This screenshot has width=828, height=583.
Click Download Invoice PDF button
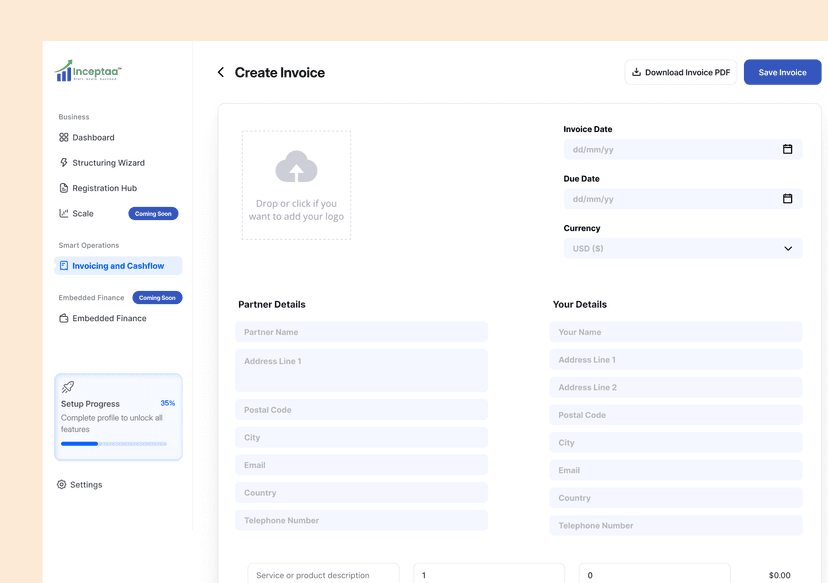coord(680,72)
